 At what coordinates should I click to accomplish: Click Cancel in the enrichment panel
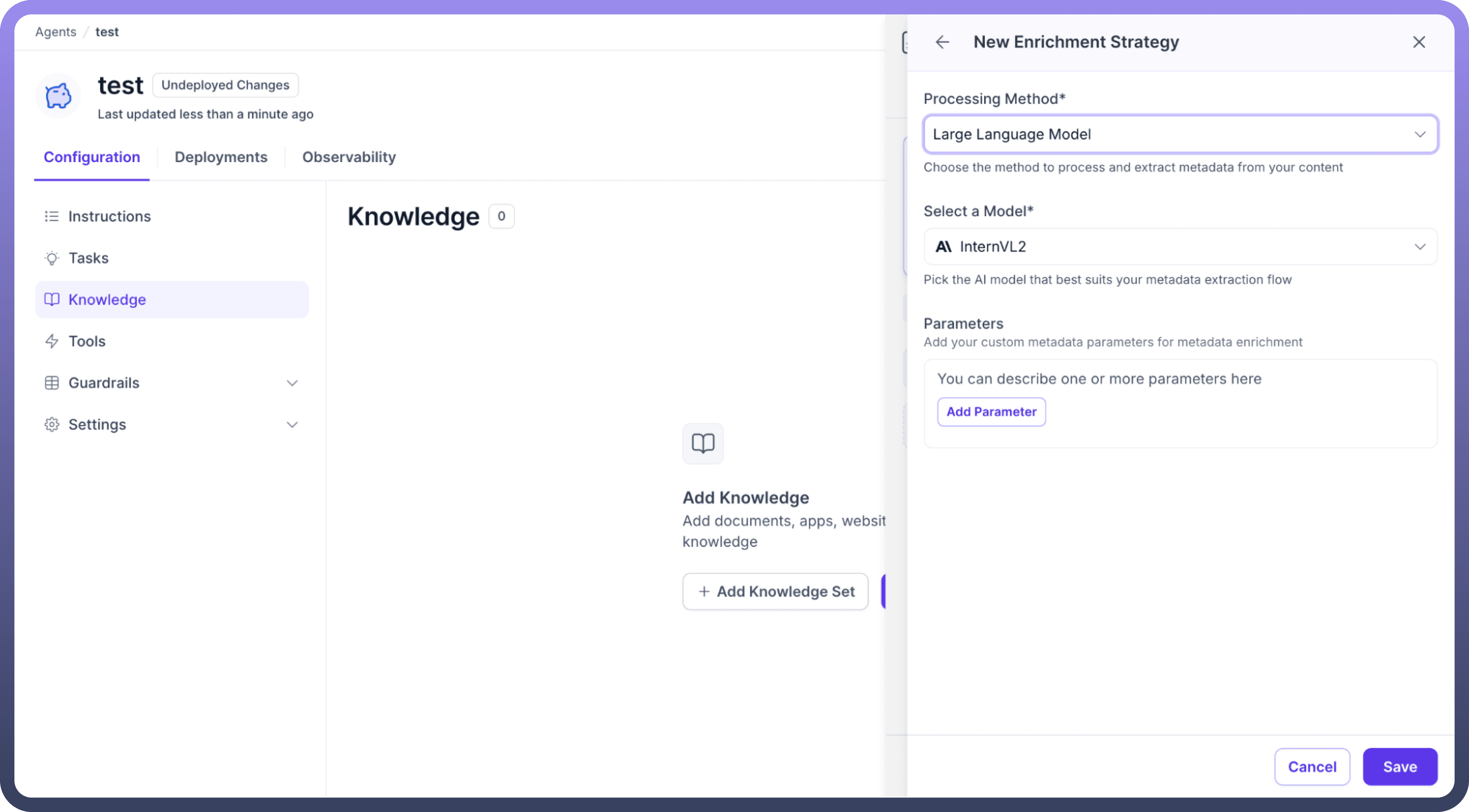1312,767
